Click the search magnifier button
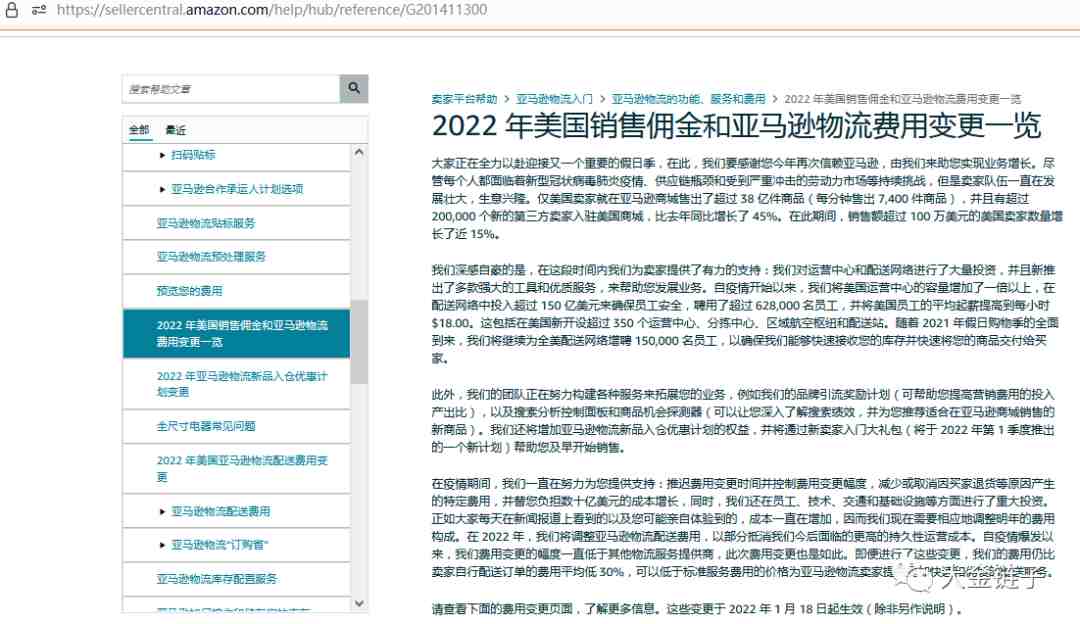Image resolution: width=1080 pixels, height=624 pixels. [354, 88]
